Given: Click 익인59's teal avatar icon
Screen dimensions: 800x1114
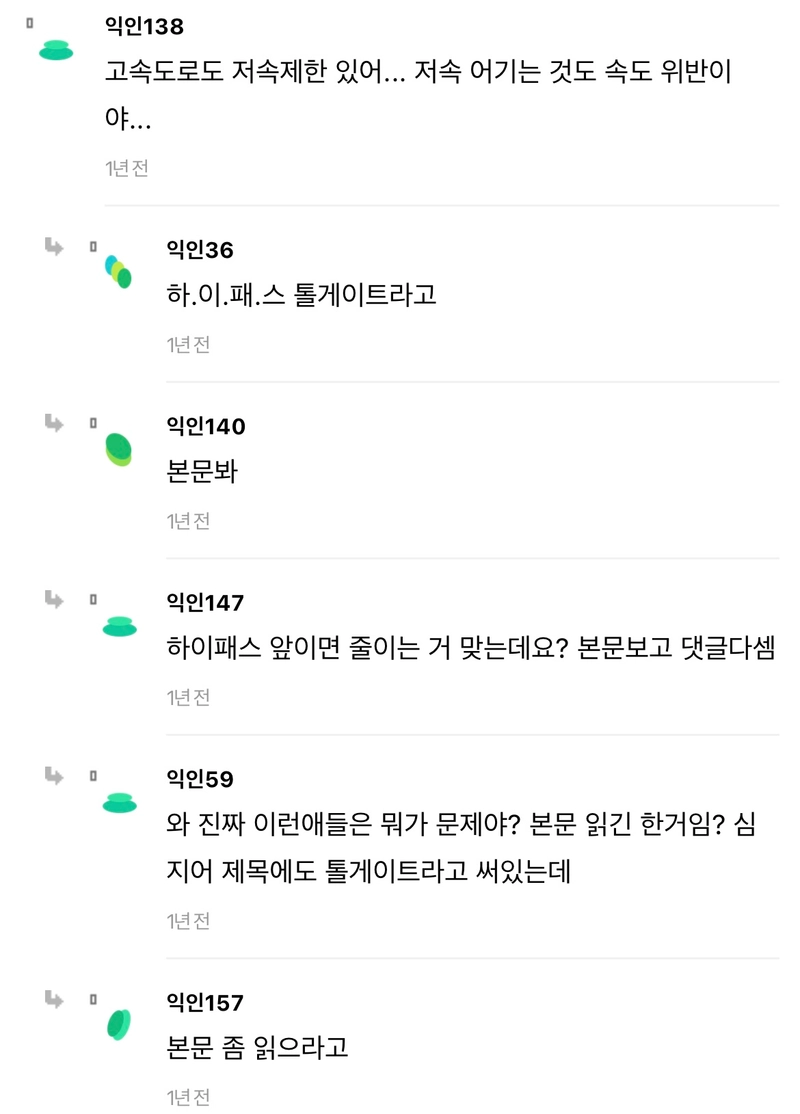Looking at the screenshot, I should tap(119, 803).
